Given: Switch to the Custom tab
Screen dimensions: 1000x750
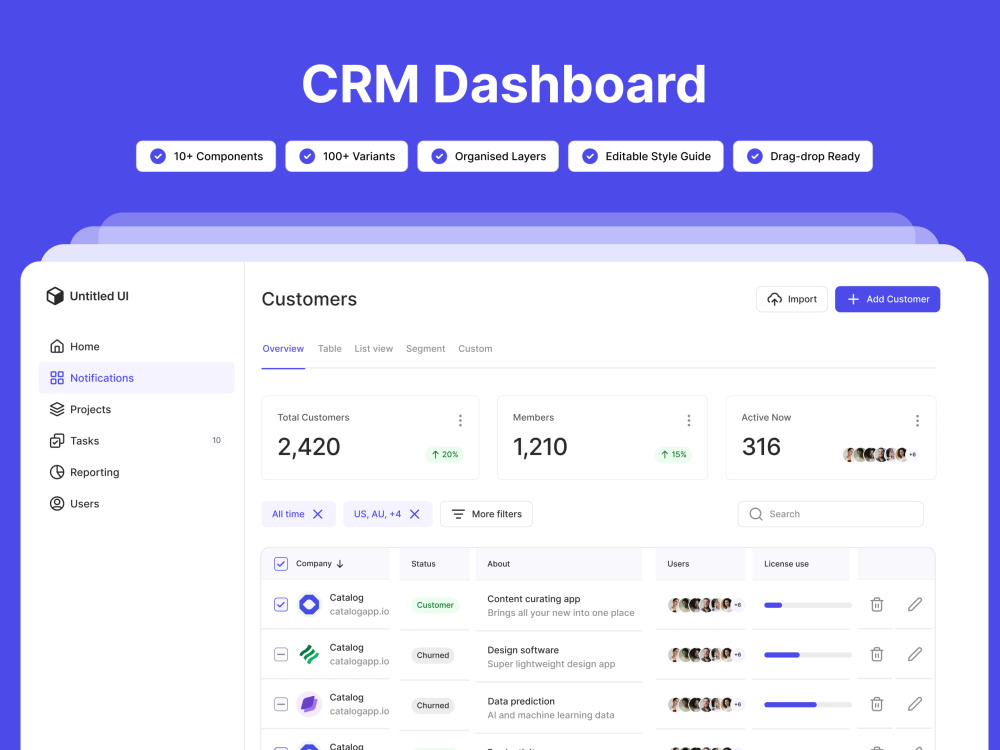Looking at the screenshot, I should (475, 349).
